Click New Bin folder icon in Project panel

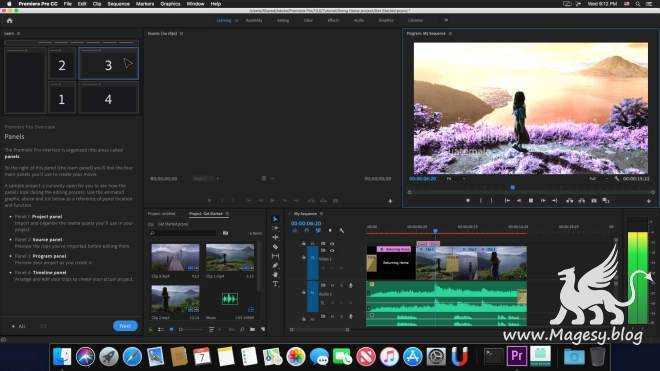click(253, 329)
